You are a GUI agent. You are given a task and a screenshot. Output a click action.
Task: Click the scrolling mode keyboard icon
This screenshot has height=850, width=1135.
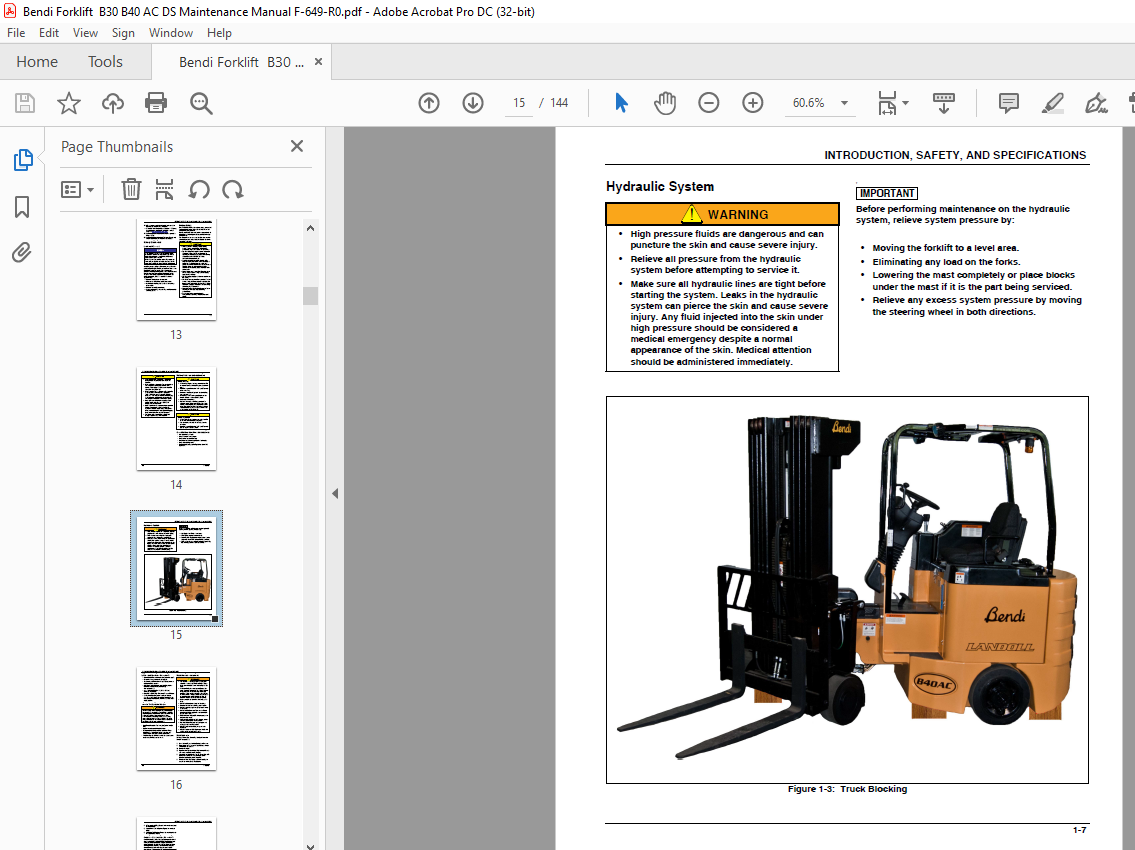(x=944, y=103)
